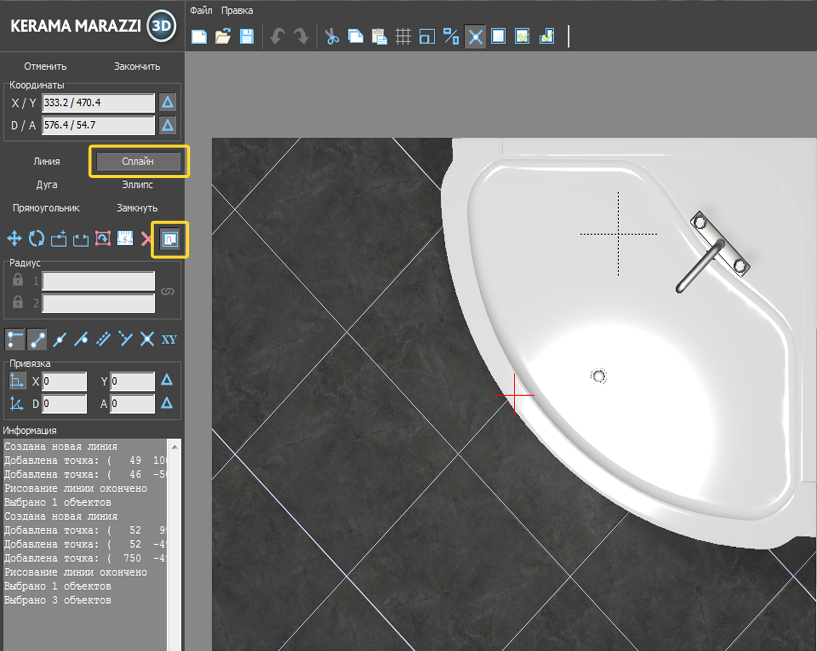Edit the Привязка D field
Image resolution: width=817 pixels, height=651 pixels.
(65, 404)
